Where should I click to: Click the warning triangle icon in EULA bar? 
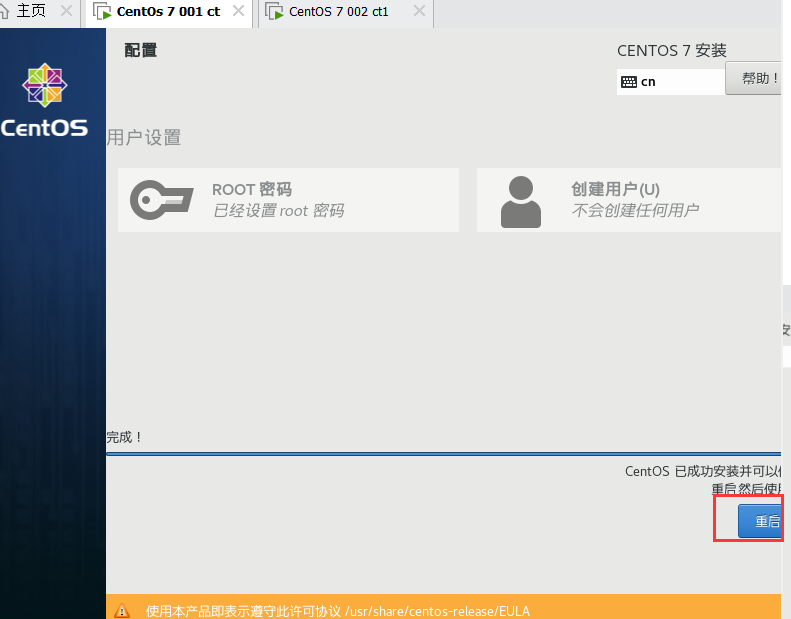122,611
